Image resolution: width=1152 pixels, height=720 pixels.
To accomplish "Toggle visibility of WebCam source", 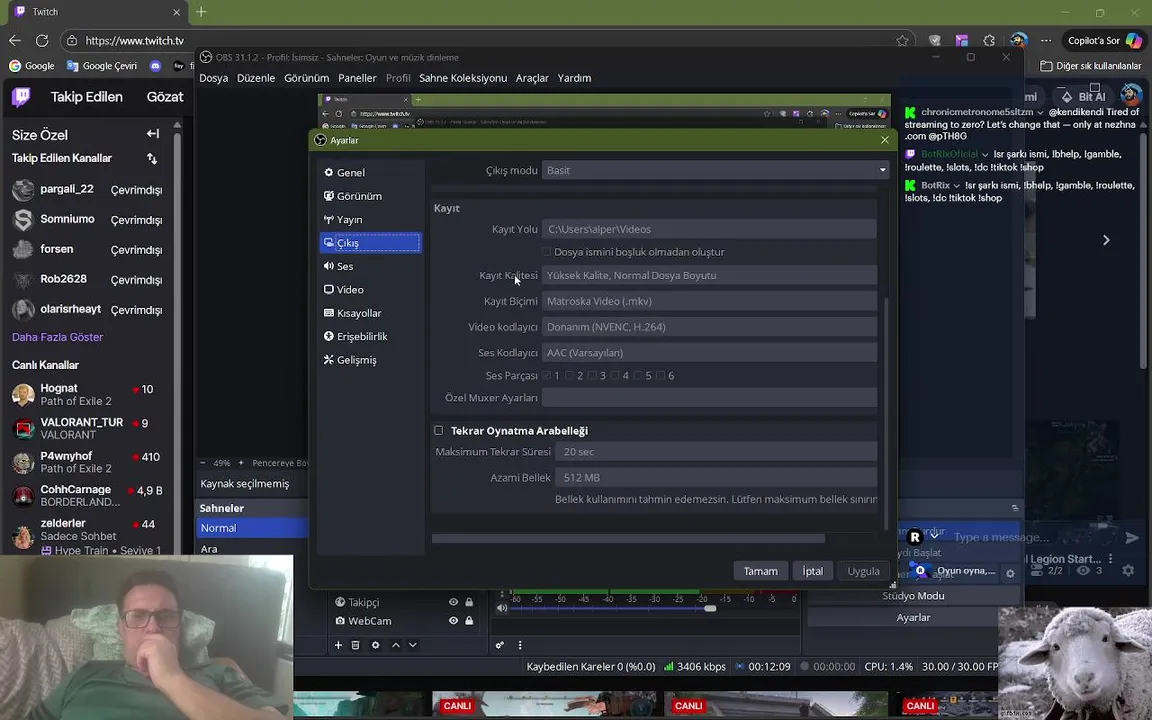I will click(453, 621).
